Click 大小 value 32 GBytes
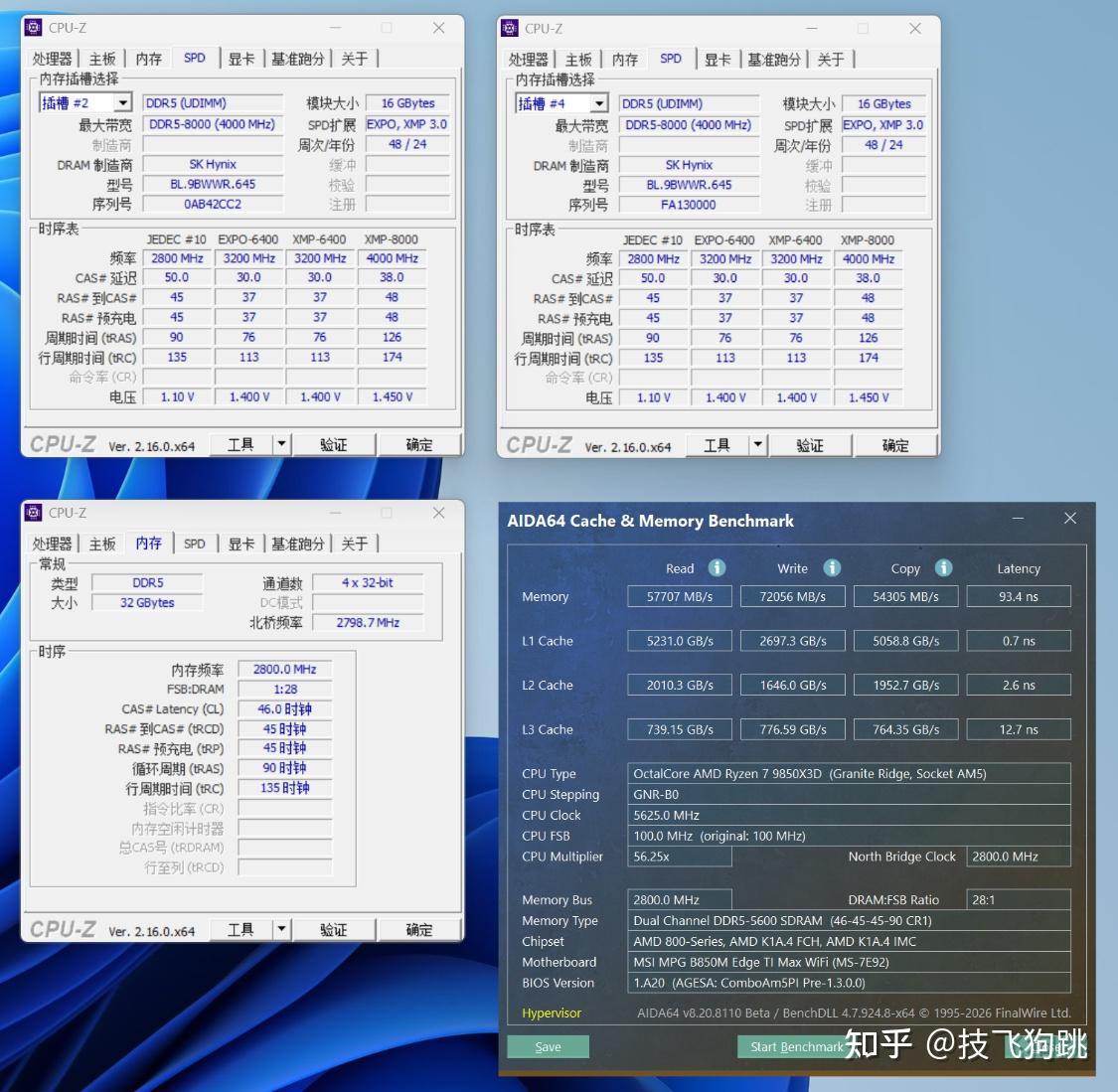1118x1092 pixels. 147,602
